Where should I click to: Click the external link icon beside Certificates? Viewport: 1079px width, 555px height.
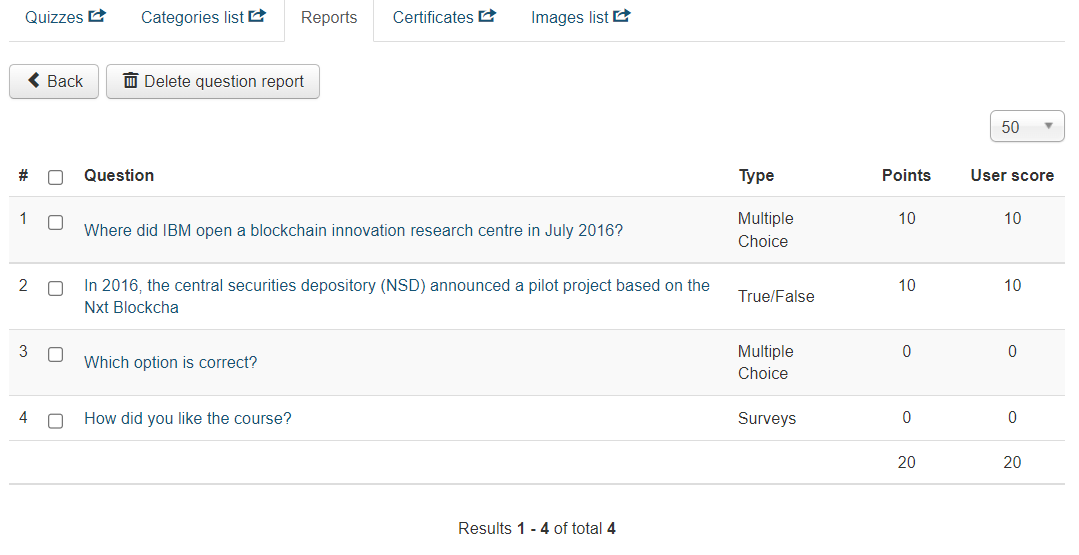pyautogui.click(x=487, y=16)
